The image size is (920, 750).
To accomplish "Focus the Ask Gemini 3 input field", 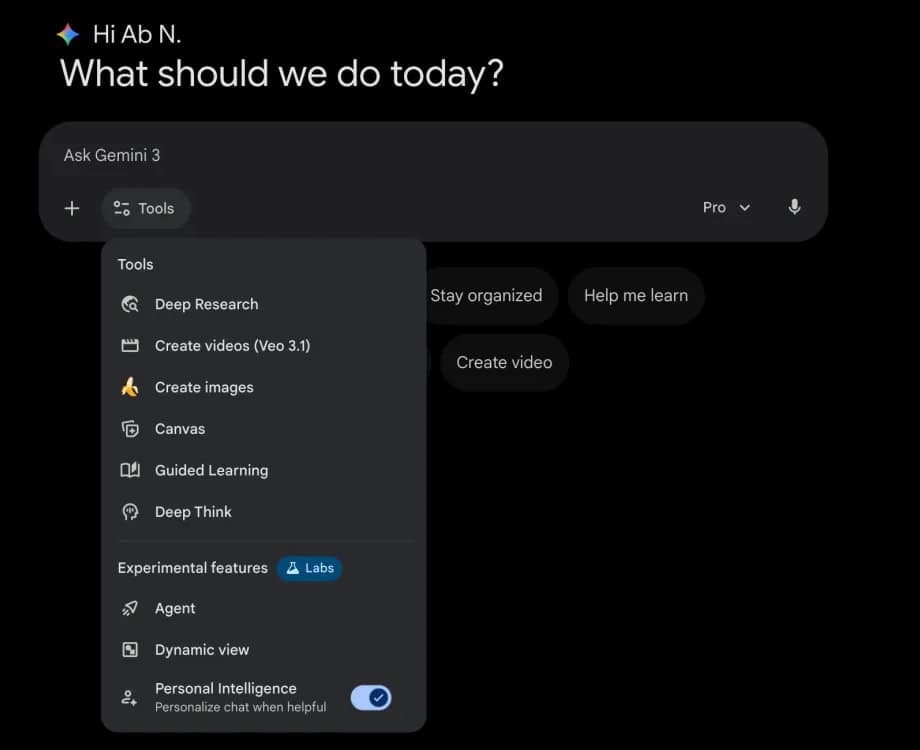I will [x=400, y=155].
